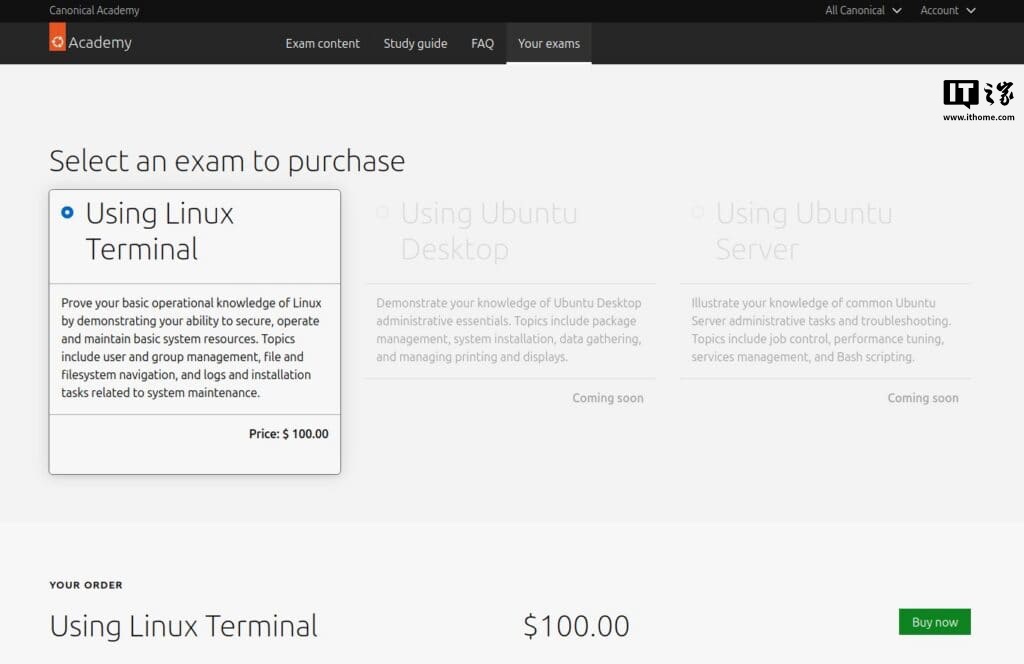
Task: Switch to the Your exams tab
Action: pyautogui.click(x=548, y=44)
